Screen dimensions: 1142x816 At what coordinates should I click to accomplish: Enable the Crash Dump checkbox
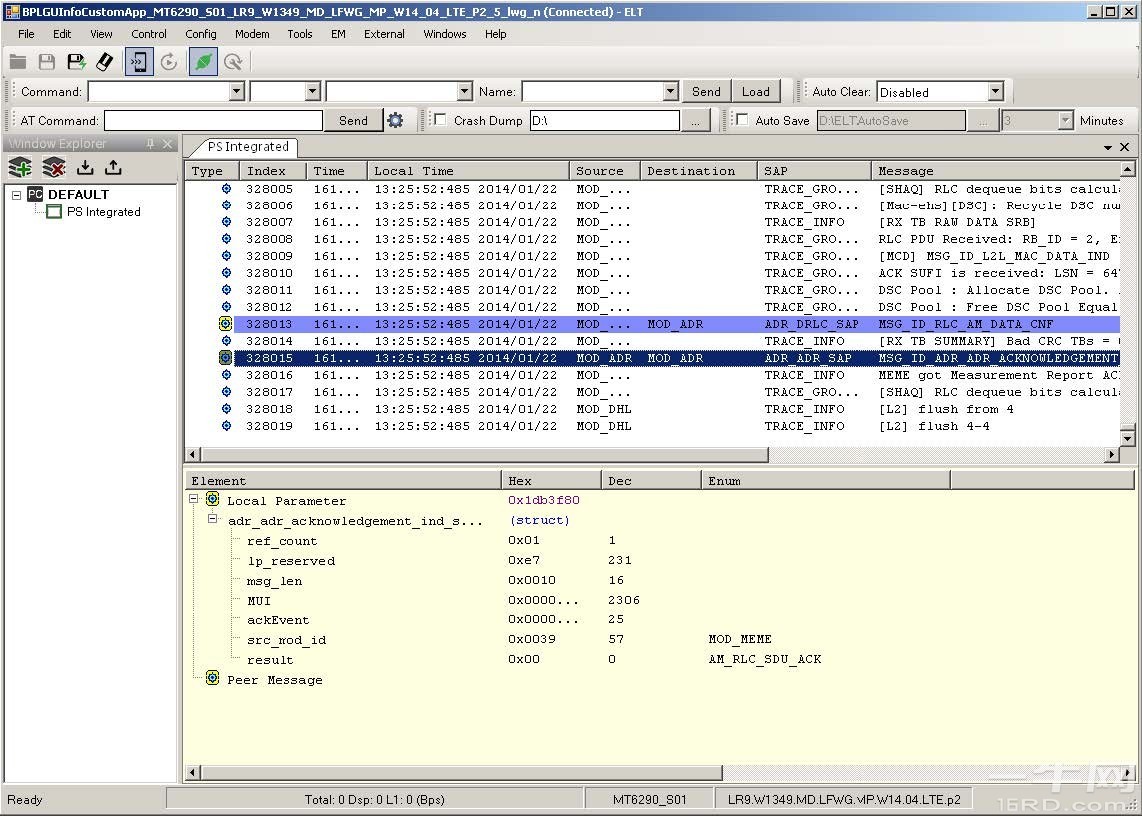(440, 120)
